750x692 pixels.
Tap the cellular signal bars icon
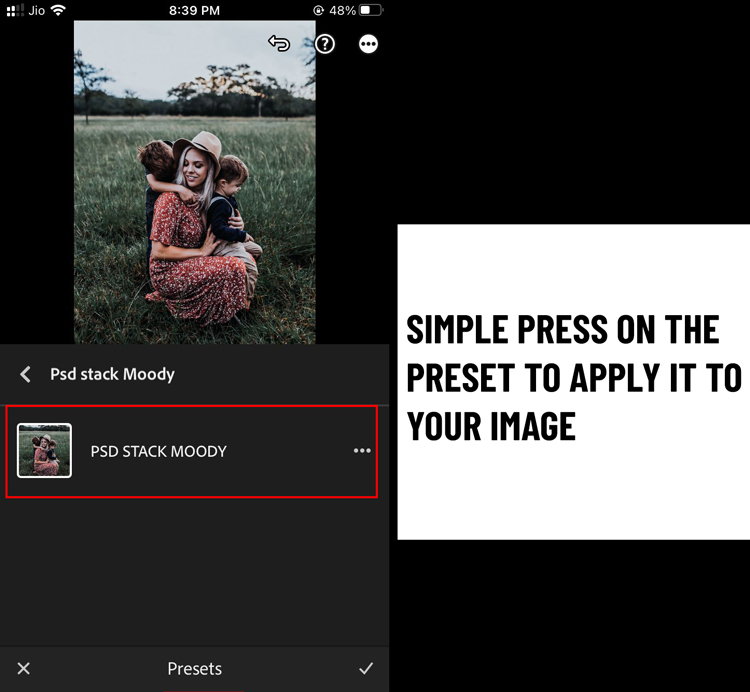[x=15, y=10]
